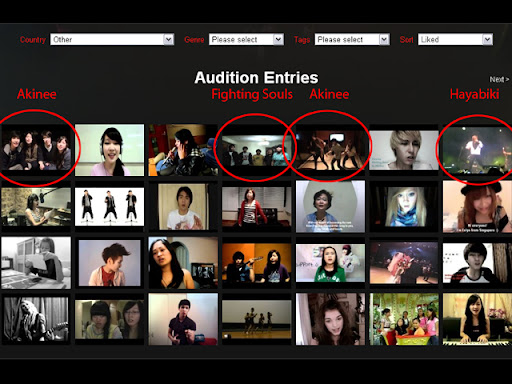Open the Tags Please select dropdown
The width and height of the screenshot is (512, 384).
point(352,39)
